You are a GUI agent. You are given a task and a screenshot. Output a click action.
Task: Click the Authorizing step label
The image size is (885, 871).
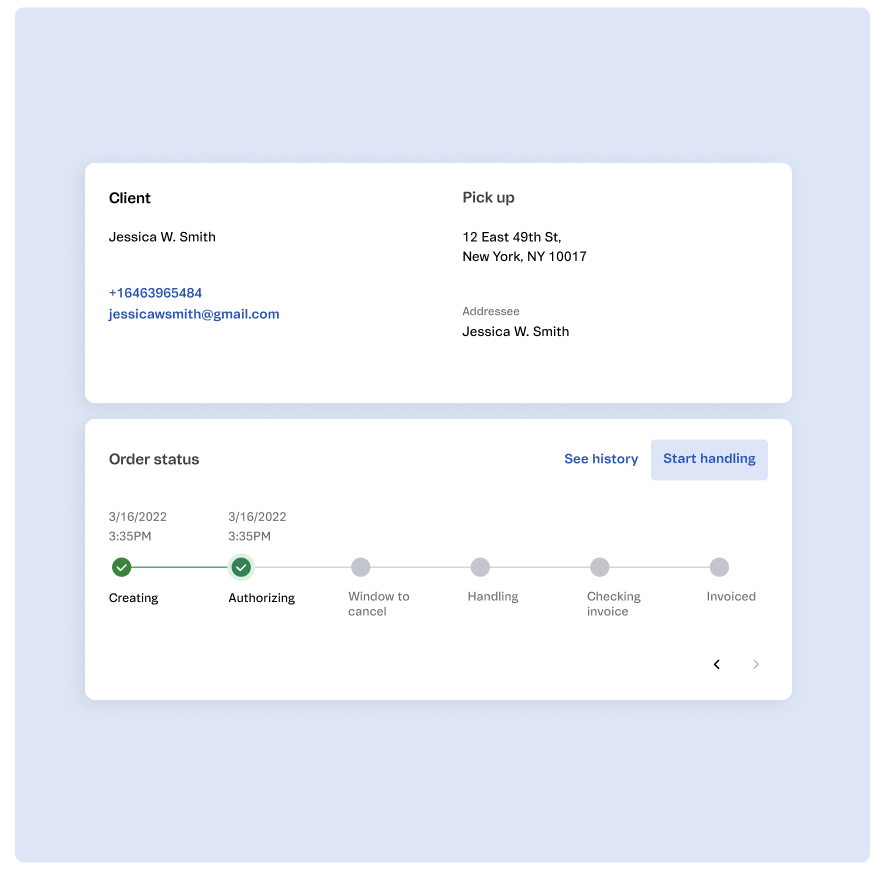261,598
